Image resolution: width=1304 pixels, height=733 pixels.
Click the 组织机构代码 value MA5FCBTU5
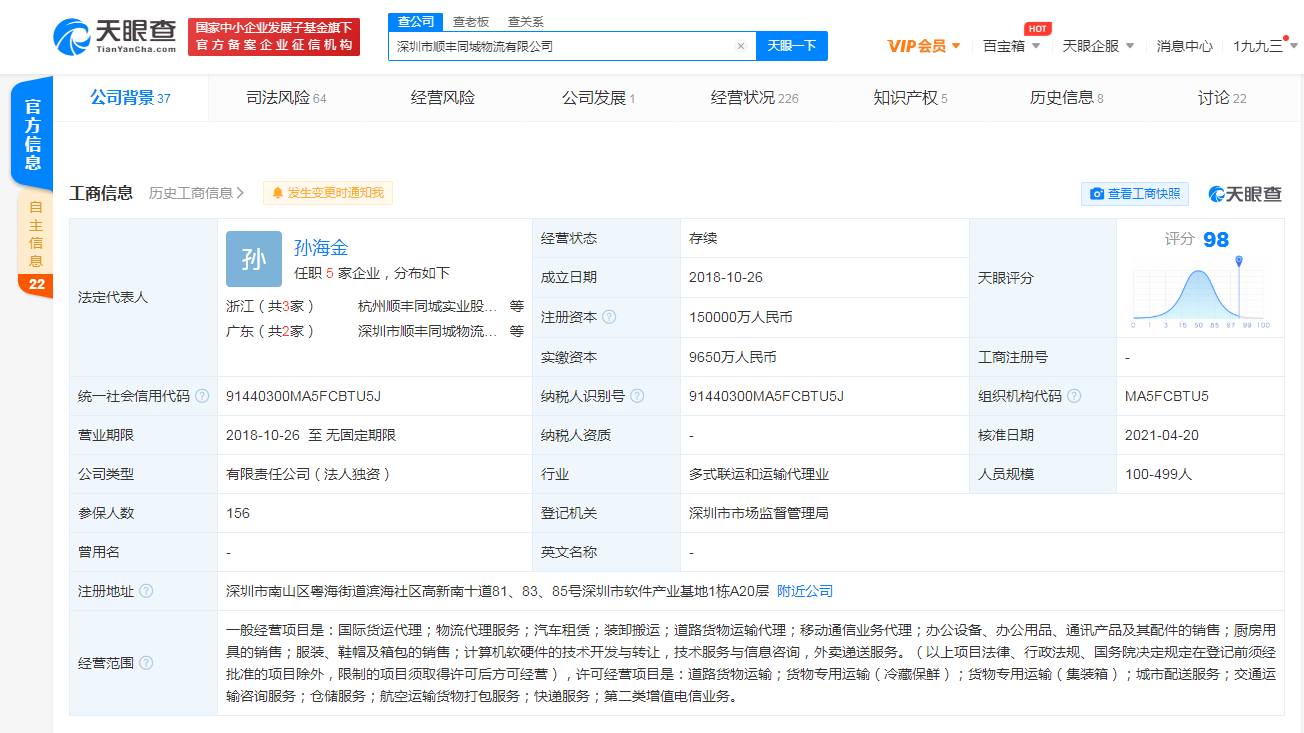click(x=1167, y=396)
